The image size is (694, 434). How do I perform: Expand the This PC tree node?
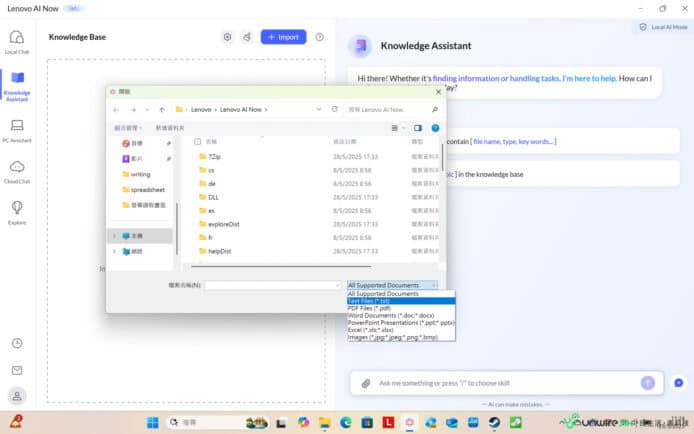click(x=114, y=236)
